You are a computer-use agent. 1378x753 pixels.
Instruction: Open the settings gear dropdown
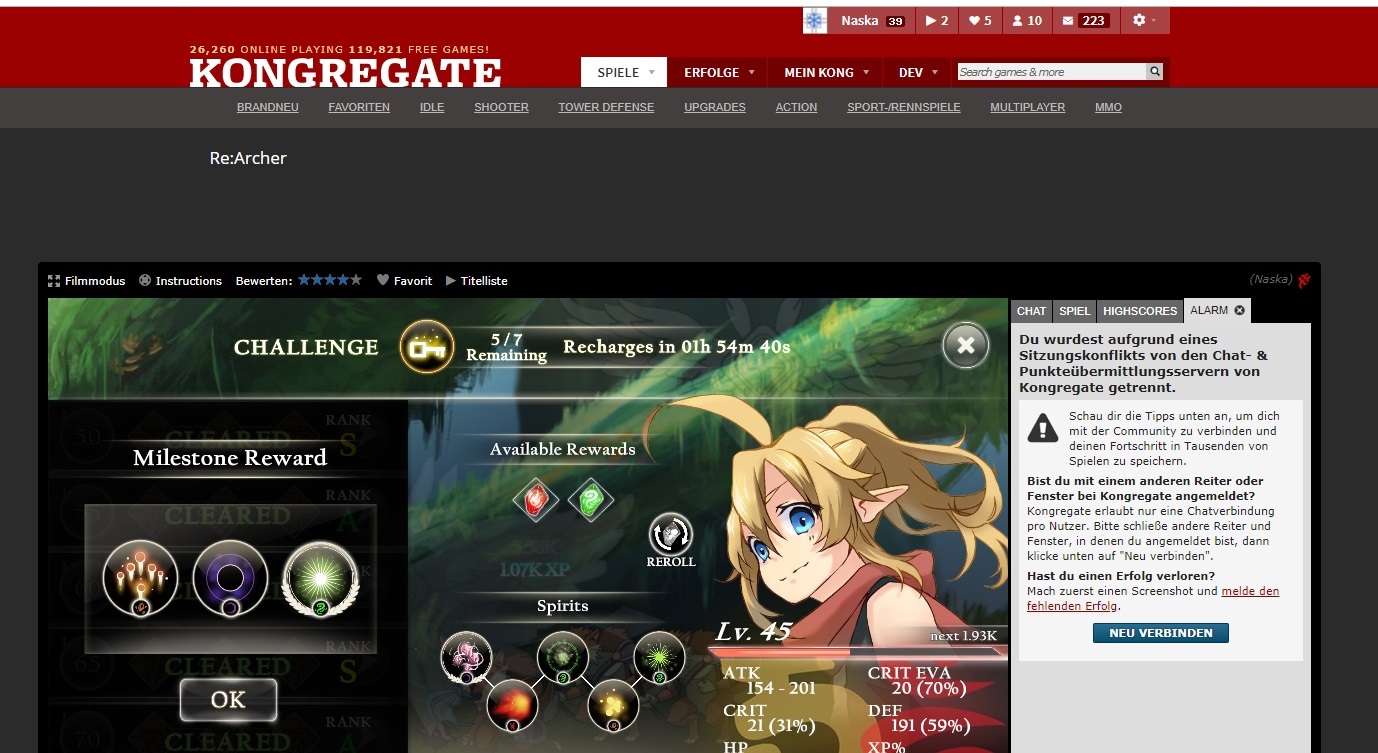click(1144, 20)
